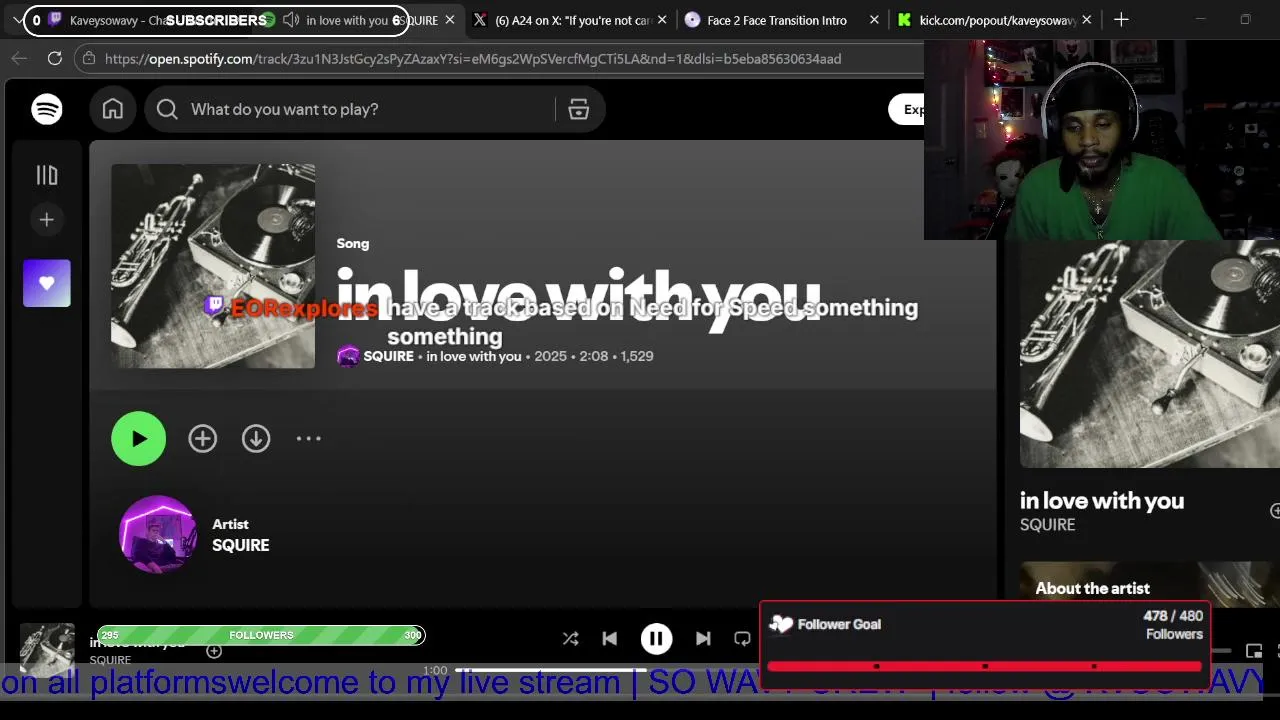Create a playlist with plus icon

pos(47,219)
